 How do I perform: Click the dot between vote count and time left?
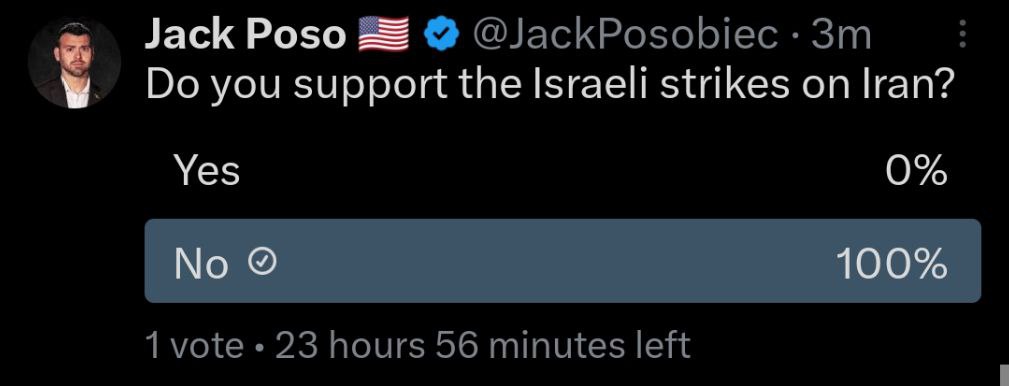[x=259, y=347]
